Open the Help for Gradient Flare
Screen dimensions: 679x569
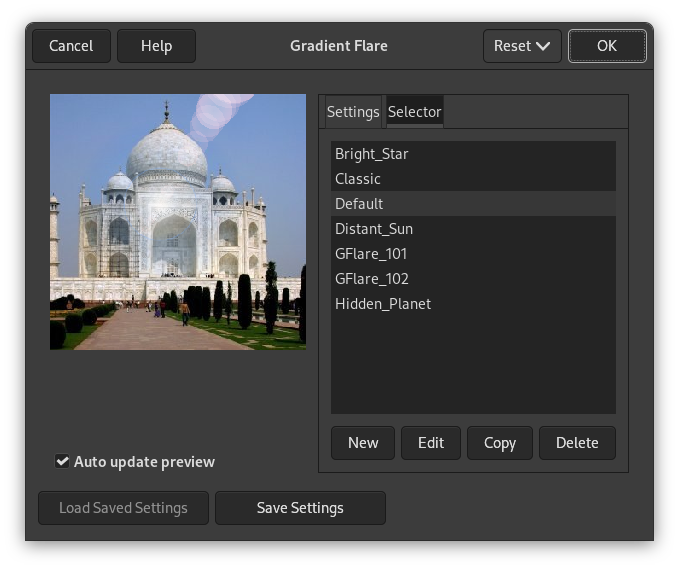coord(156,46)
